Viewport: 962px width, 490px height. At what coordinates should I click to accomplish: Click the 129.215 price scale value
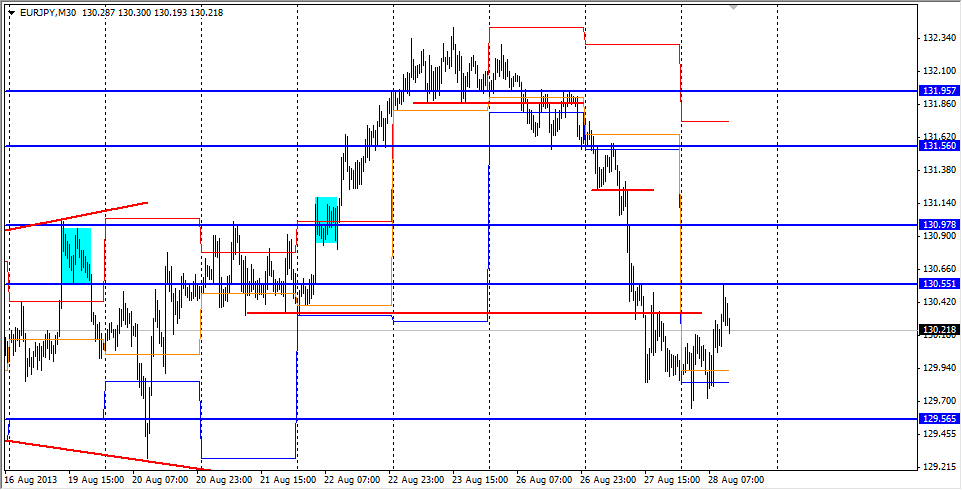pyautogui.click(x=939, y=466)
